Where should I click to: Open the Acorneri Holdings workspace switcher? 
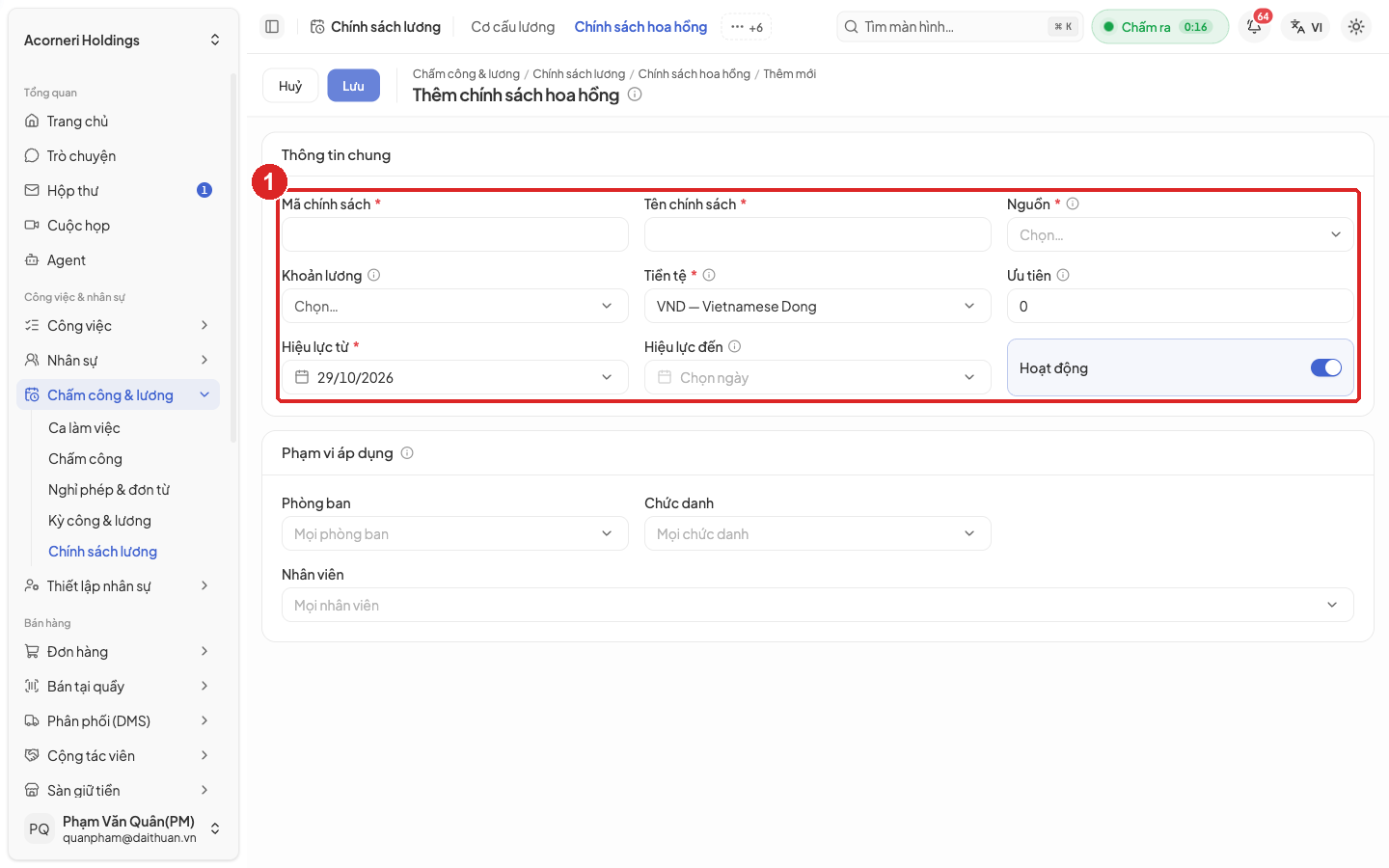coord(122,41)
